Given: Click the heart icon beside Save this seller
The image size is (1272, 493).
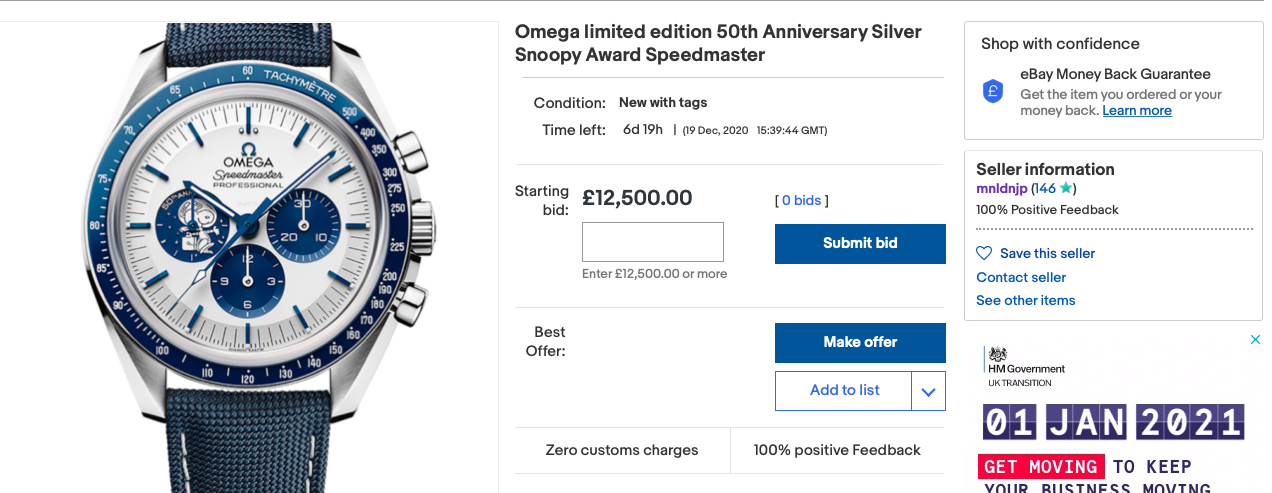Looking at the screenshot, I should point(984,253).
